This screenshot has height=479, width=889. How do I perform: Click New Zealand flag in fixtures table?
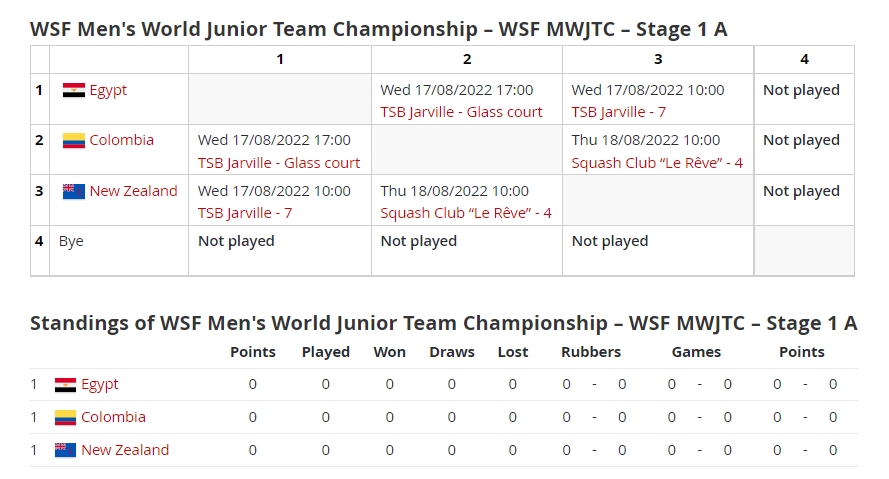click(x=73, y=191)
